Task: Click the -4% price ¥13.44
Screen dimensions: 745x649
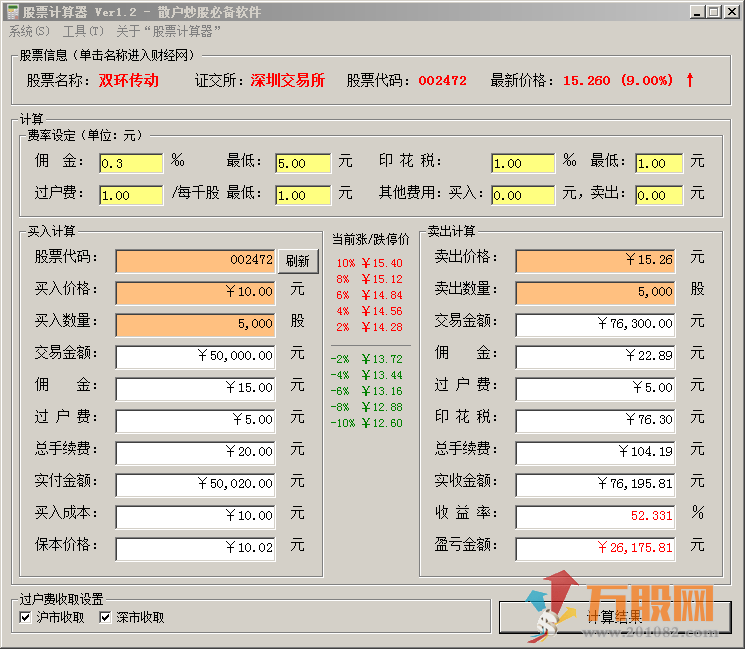Action: (382, 375)
